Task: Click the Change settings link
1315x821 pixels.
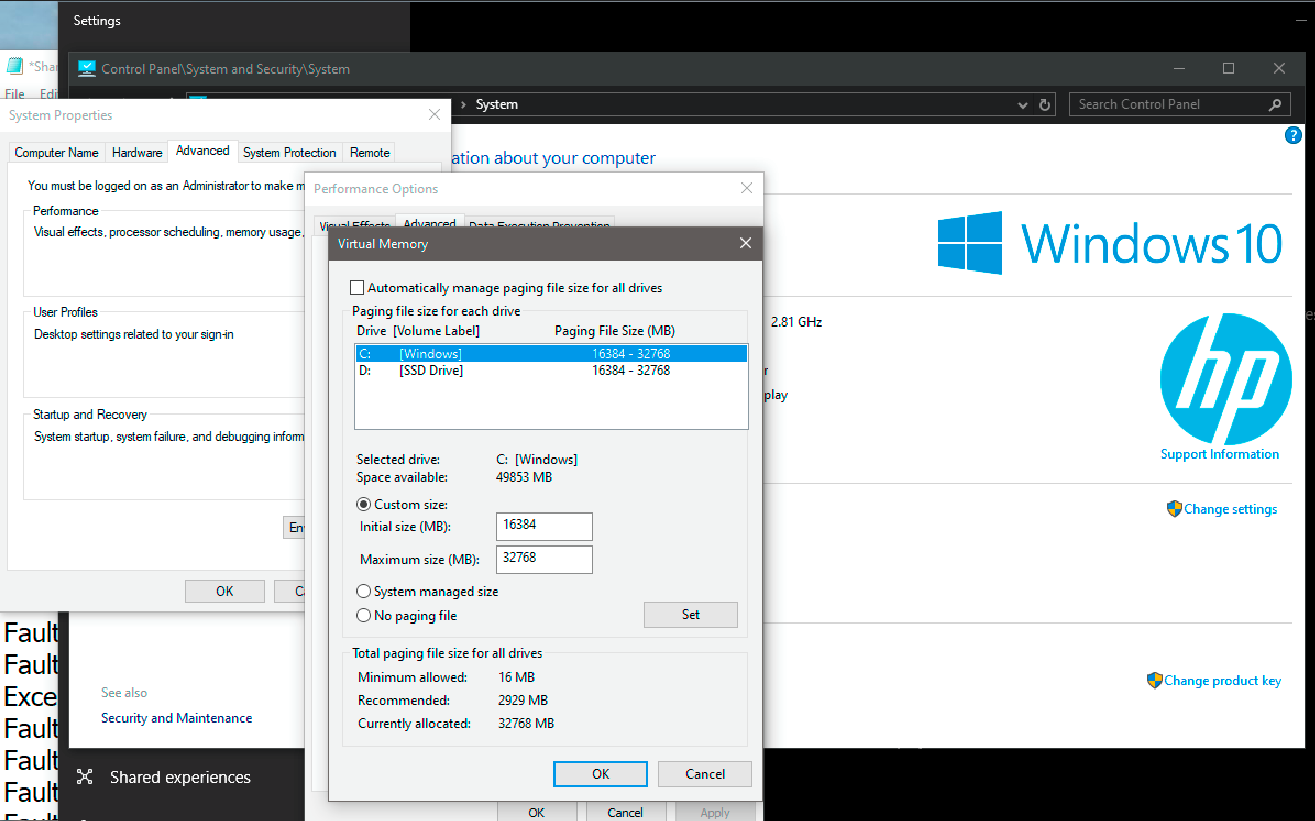Action: point(1230,509)
